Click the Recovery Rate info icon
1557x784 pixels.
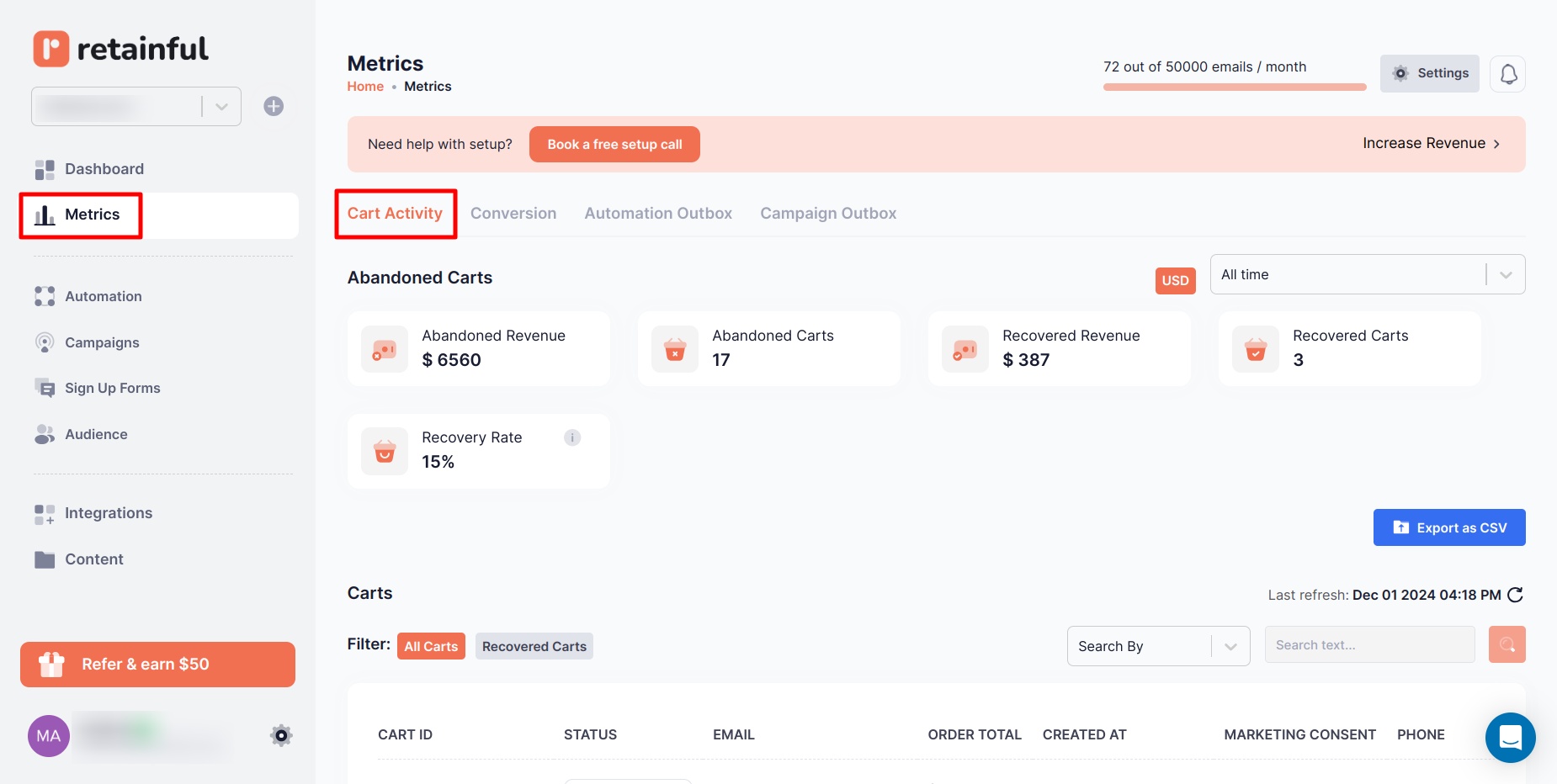[572, 437]
